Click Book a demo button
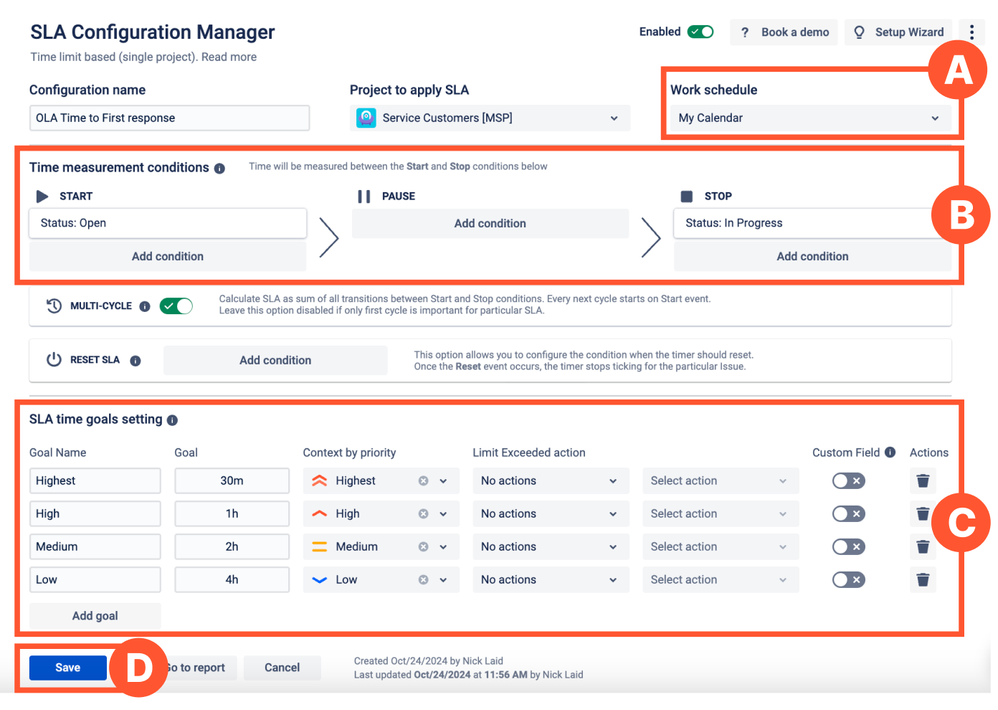Image resolution: width=998 pixels, height=710 pixels. (x=785, y=32)
